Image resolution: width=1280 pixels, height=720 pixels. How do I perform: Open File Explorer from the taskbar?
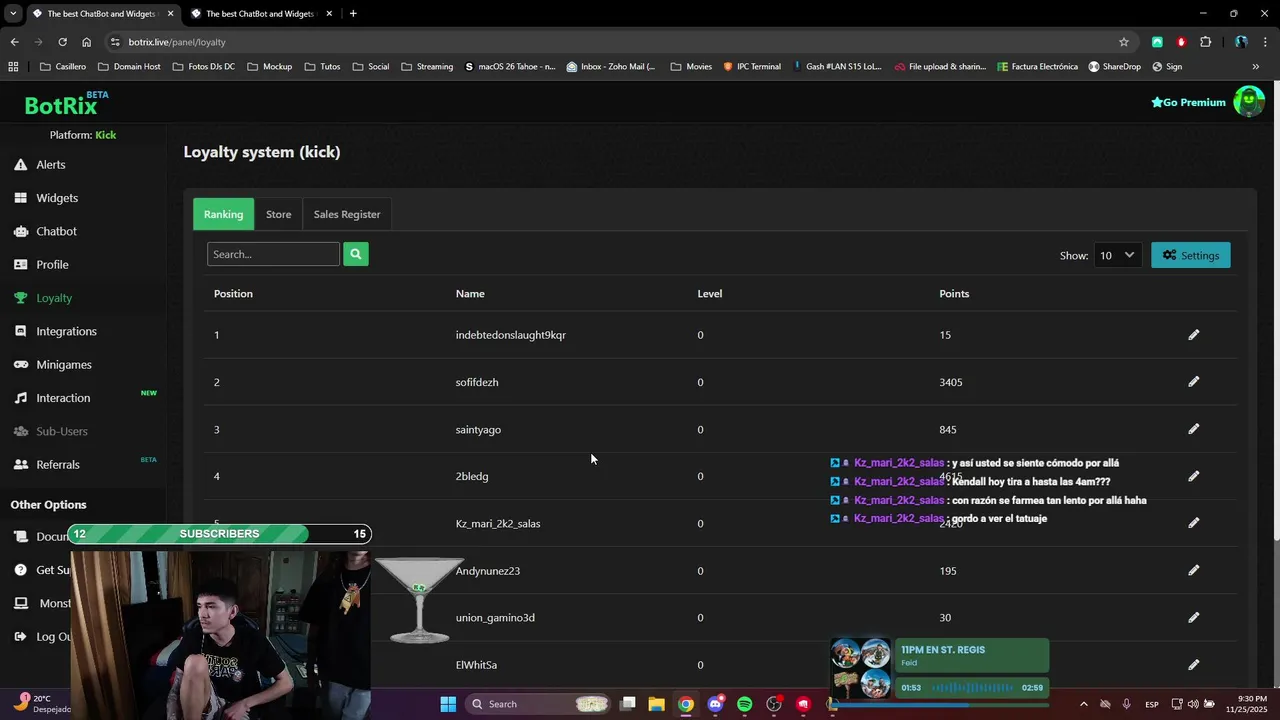click(656, 704)
